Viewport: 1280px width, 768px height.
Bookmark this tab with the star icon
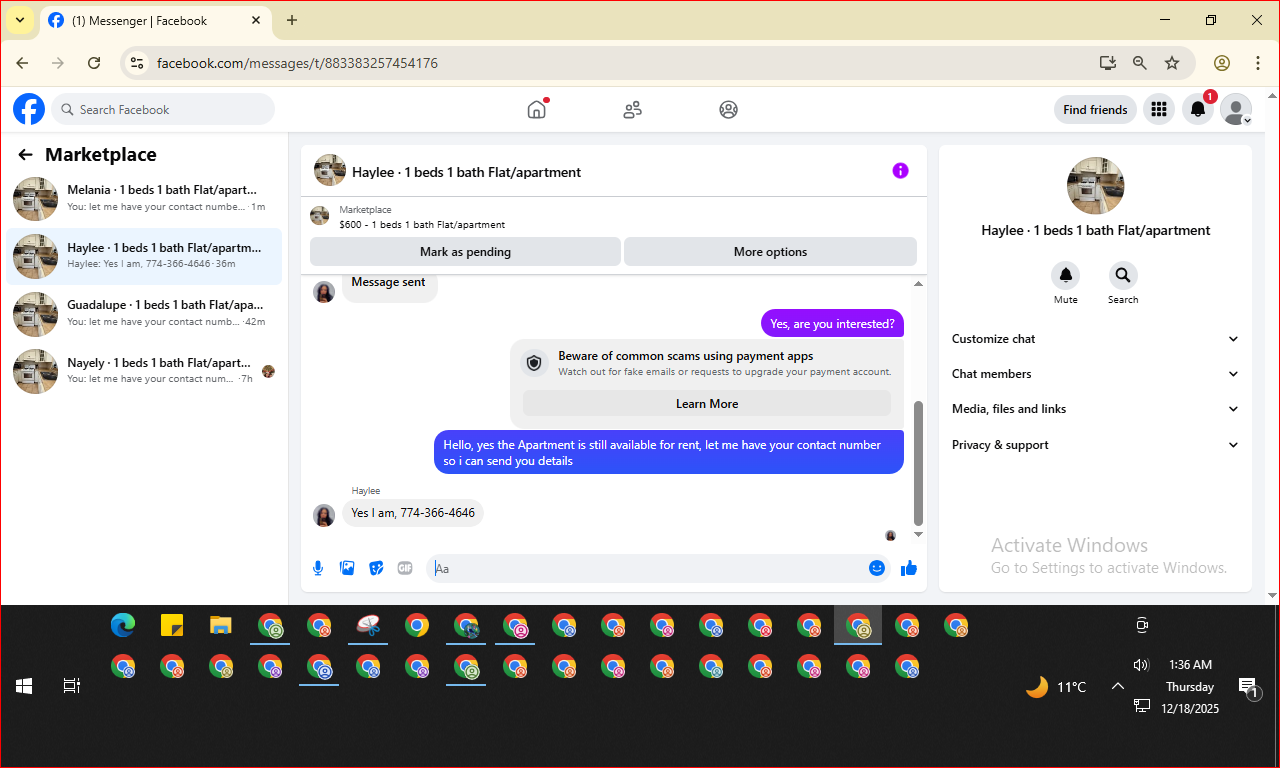tap(1172, 63)
